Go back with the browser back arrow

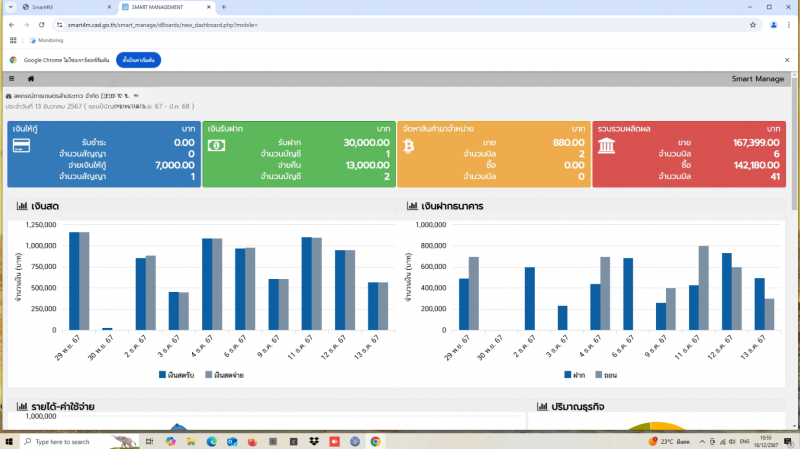click(x=12, y=24)
